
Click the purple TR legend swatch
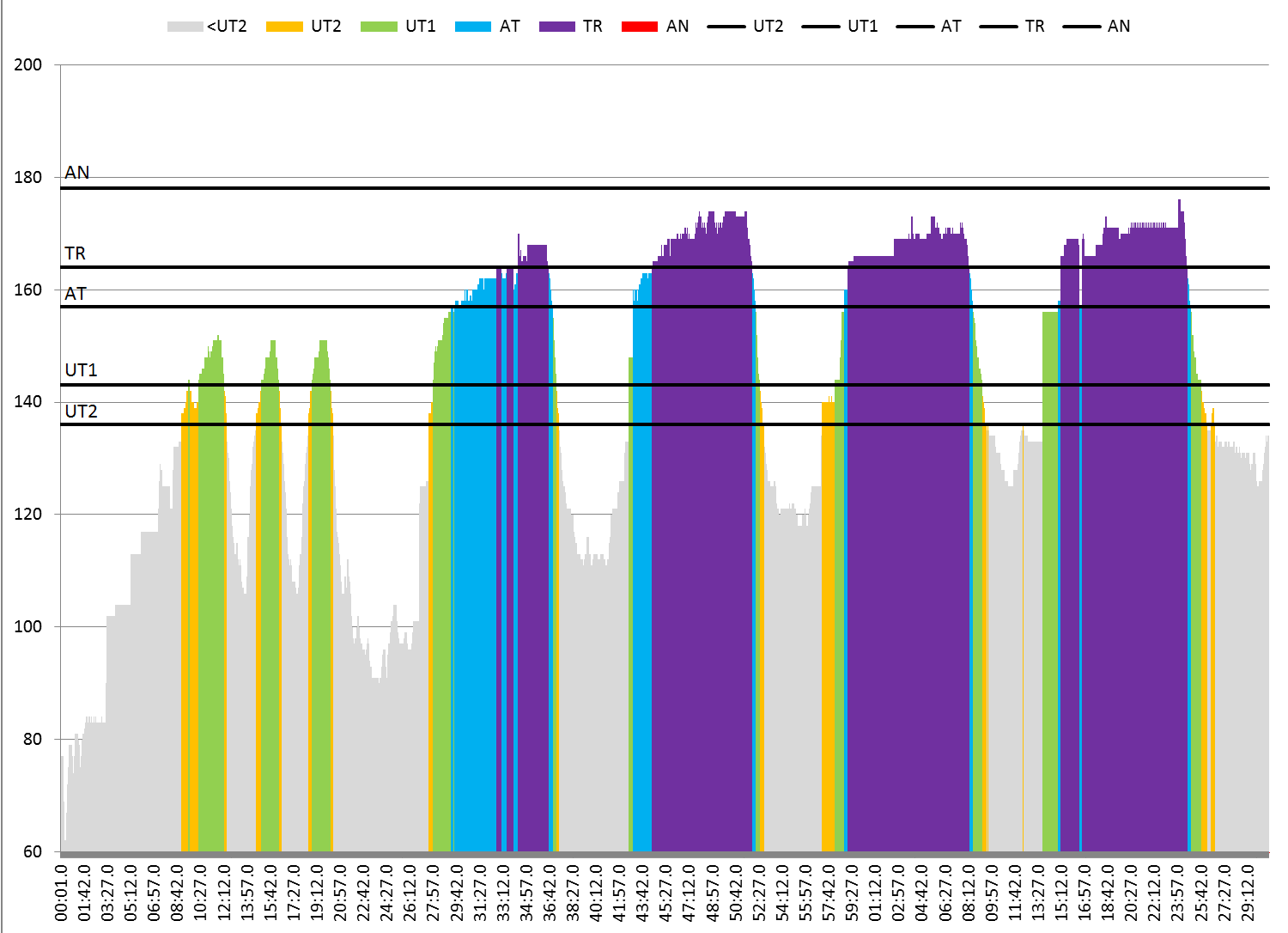[x=556, y=27]
